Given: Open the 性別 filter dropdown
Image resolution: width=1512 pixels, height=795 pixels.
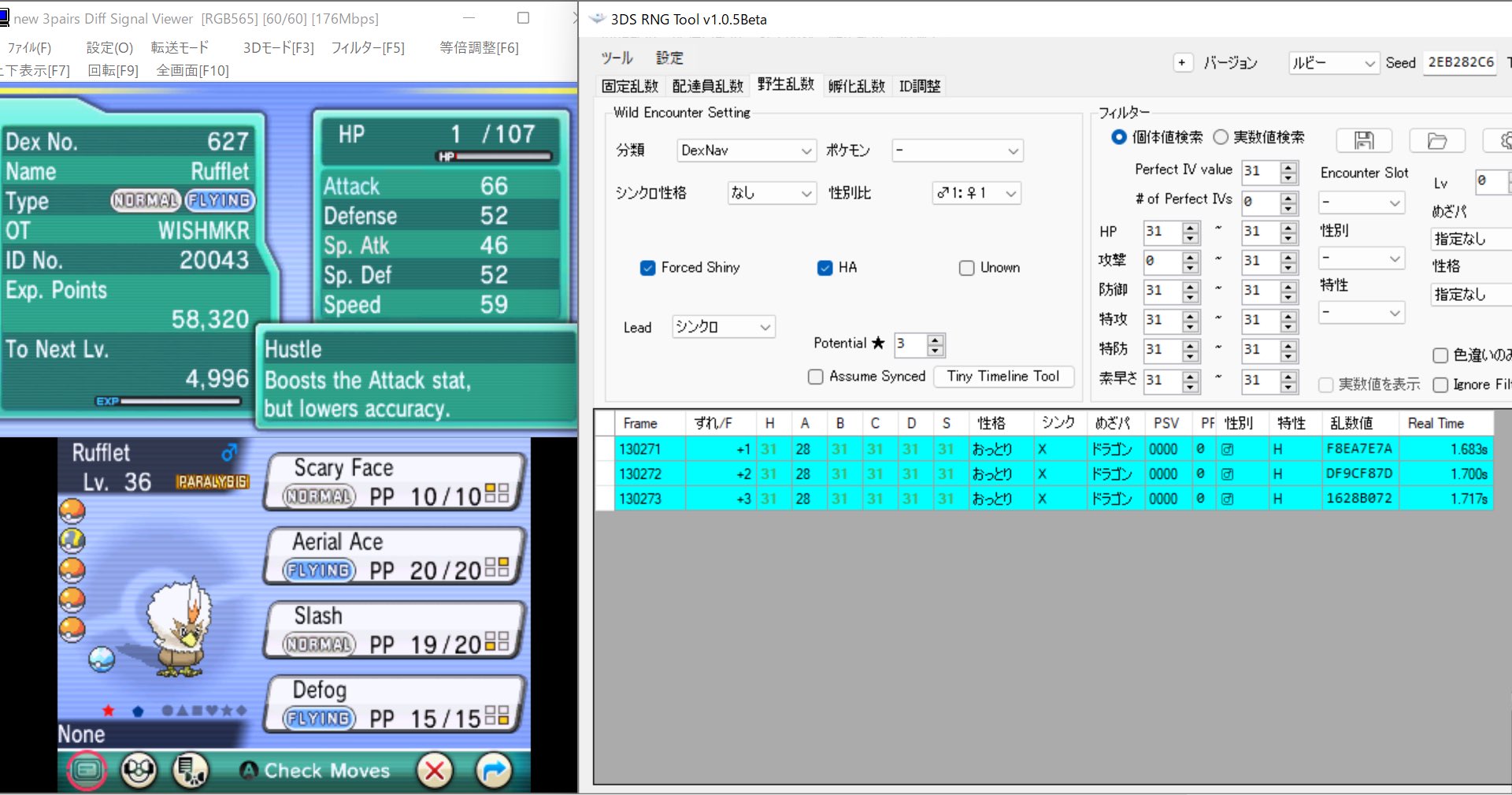Looking at the screenshot, I should pyautogui.click(x=1362, y=258).
